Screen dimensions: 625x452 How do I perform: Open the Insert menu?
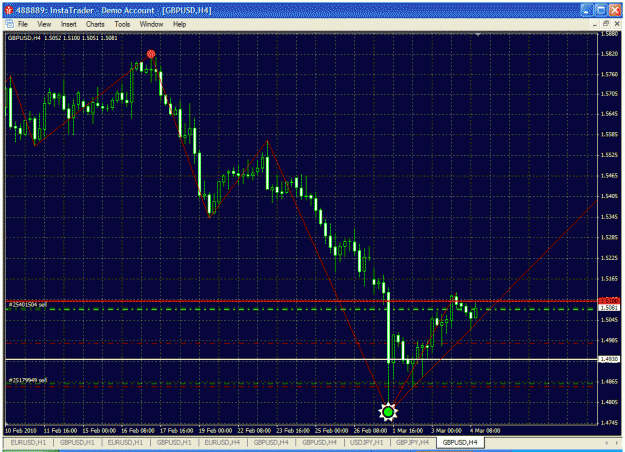coord(69,24)
